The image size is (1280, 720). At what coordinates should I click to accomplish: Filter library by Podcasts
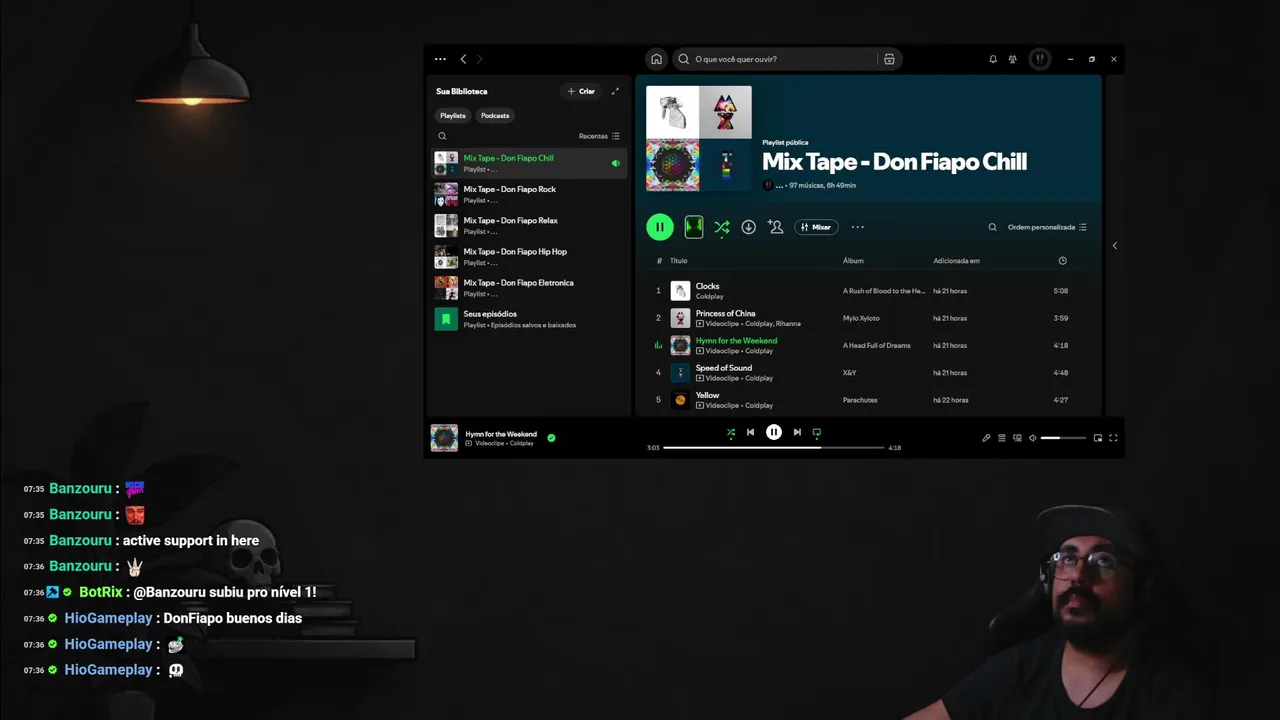pos(495,116)
